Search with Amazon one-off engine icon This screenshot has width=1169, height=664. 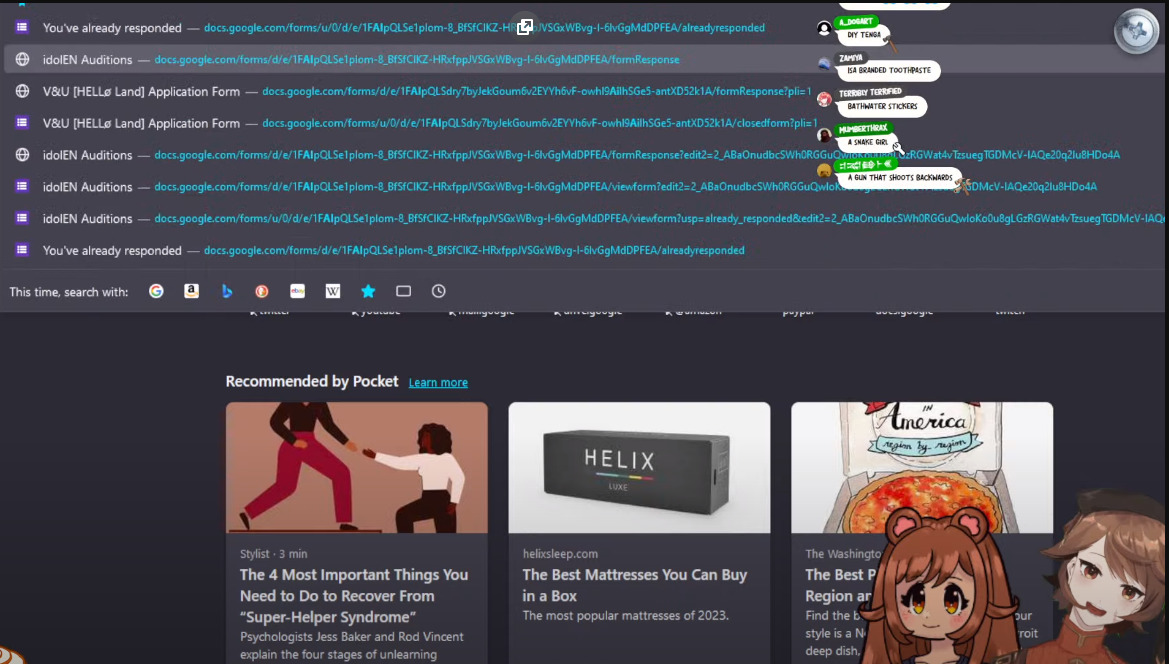pyautogui.click(x=192, y=291)
